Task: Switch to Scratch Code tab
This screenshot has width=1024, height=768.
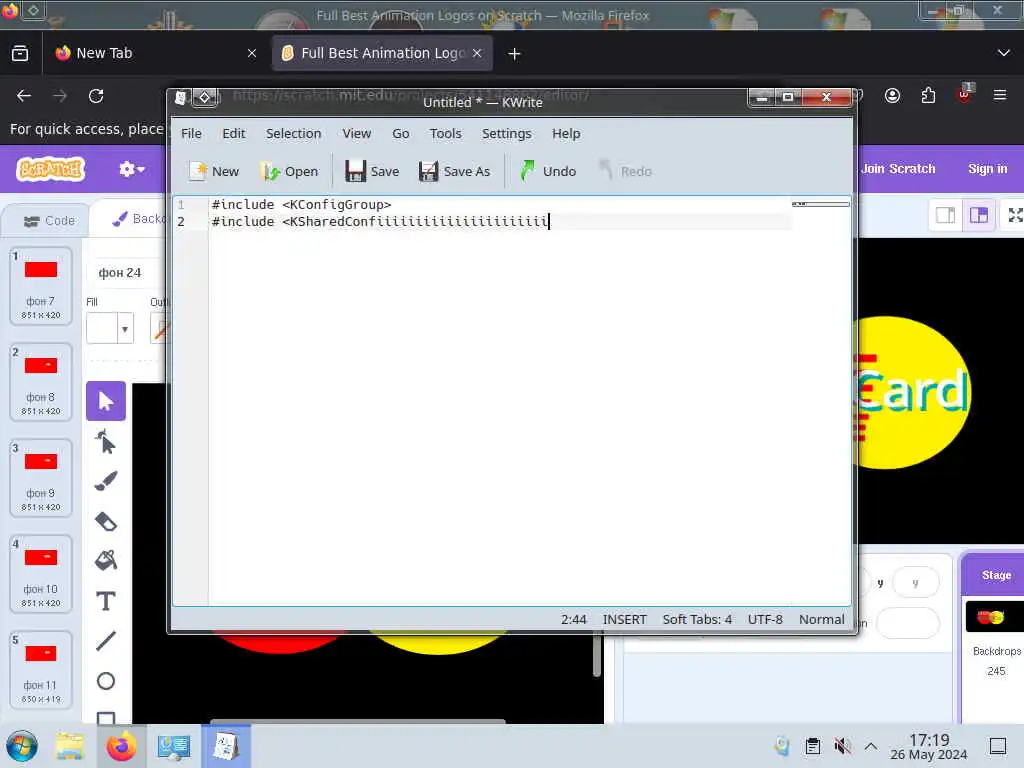Action: point(49,221)
